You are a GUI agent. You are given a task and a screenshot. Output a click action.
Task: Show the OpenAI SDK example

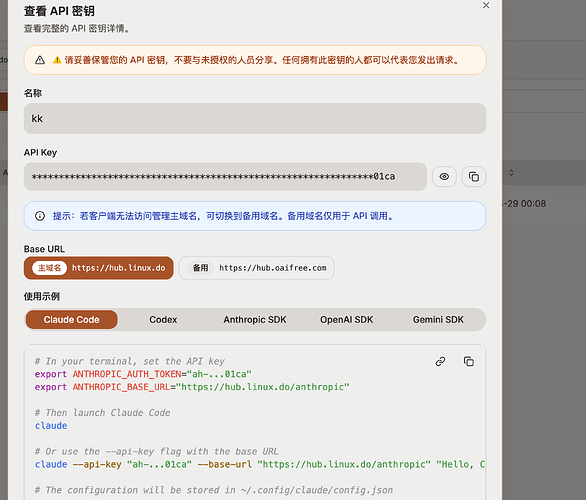tap(346, 320)
